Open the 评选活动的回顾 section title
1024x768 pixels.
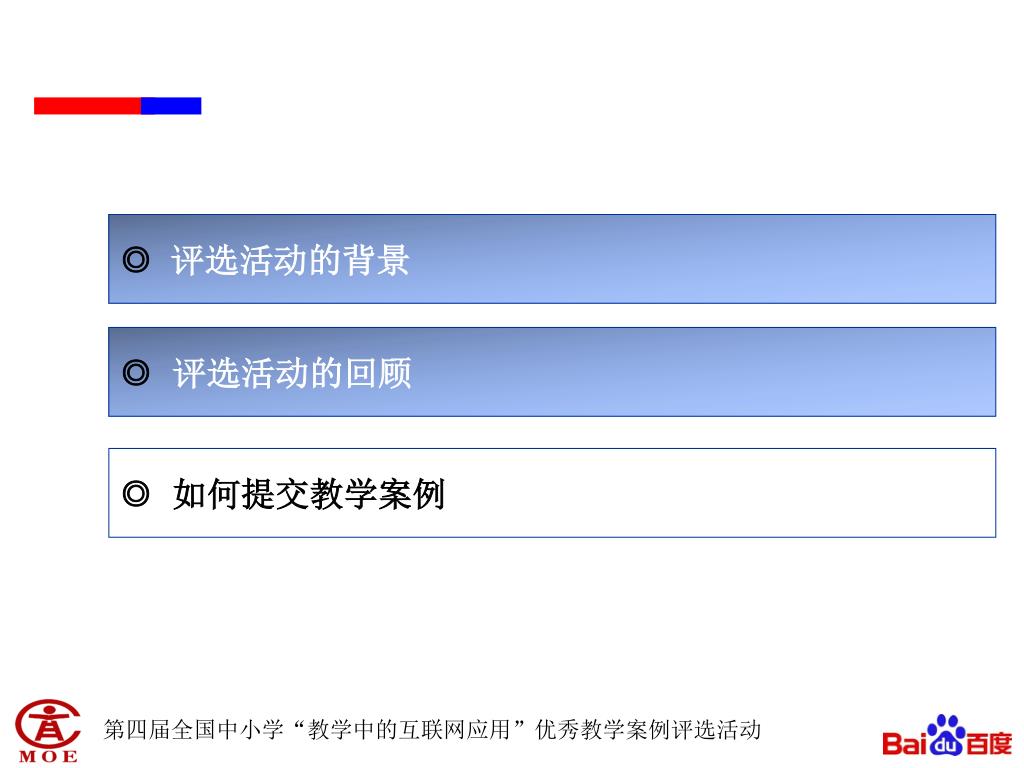[x=291, y=373]
